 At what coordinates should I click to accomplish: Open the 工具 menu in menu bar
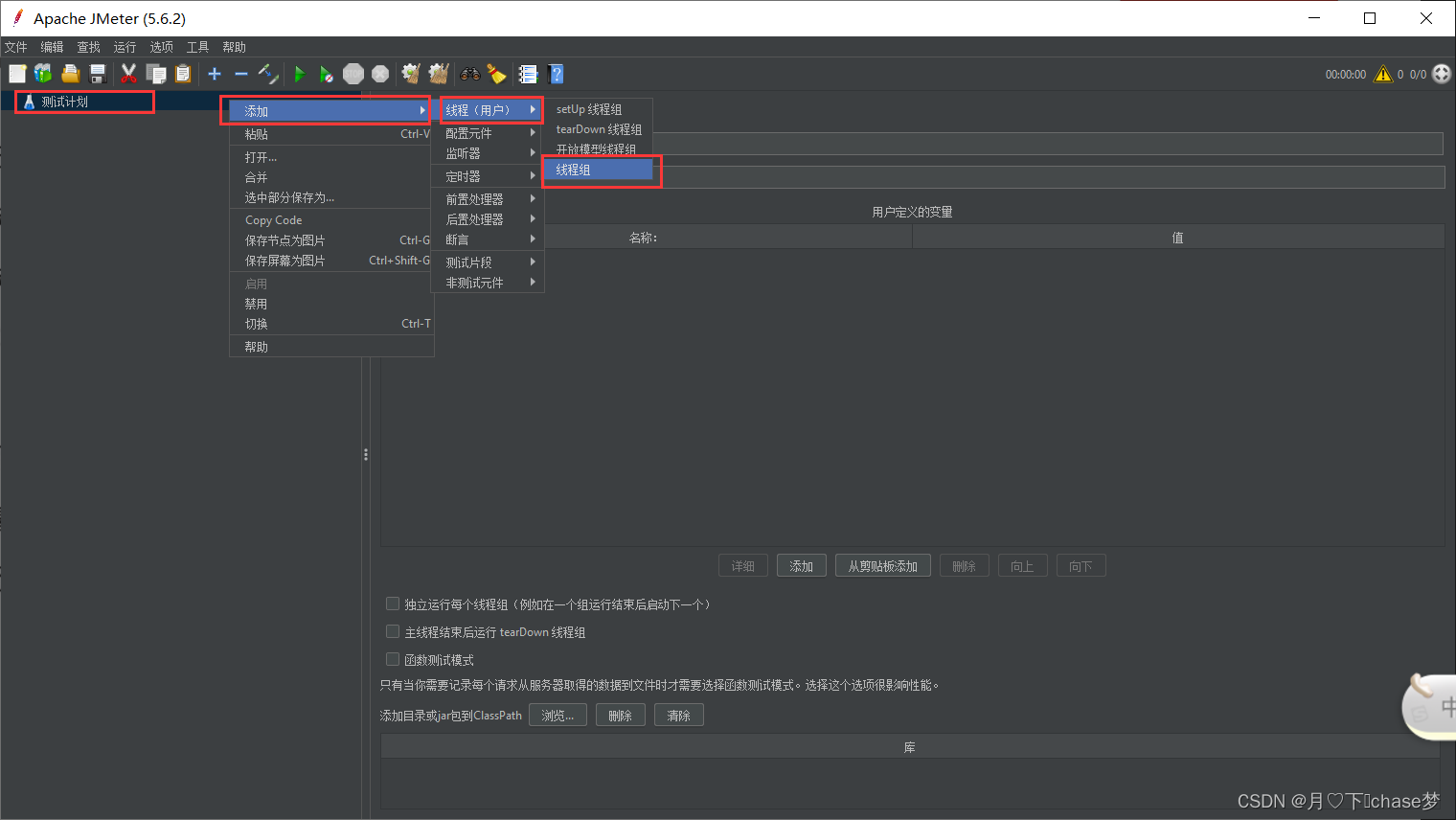(198, 47)
